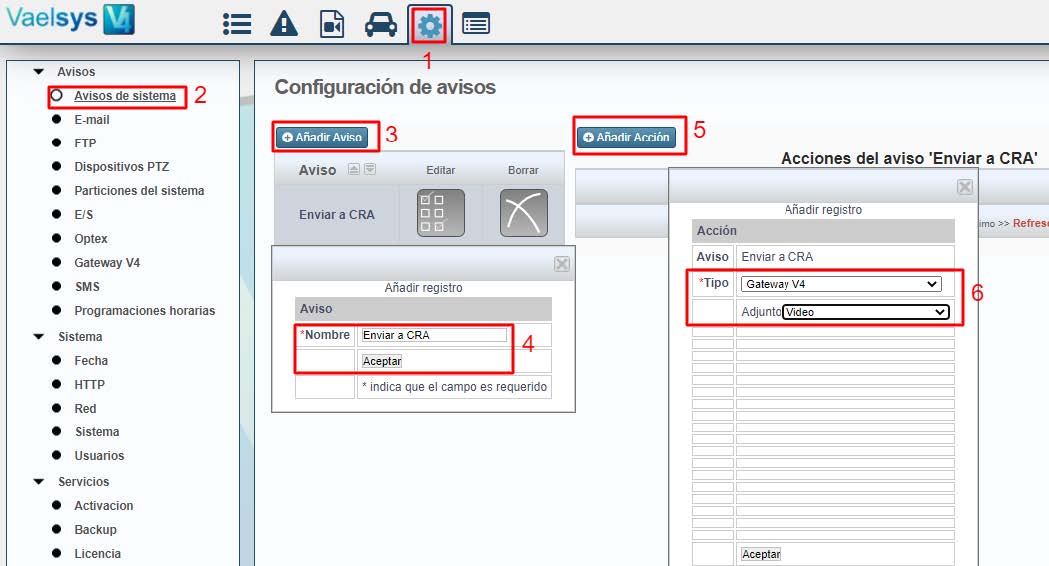Collapse the Avisos tree section

(39, 72)
